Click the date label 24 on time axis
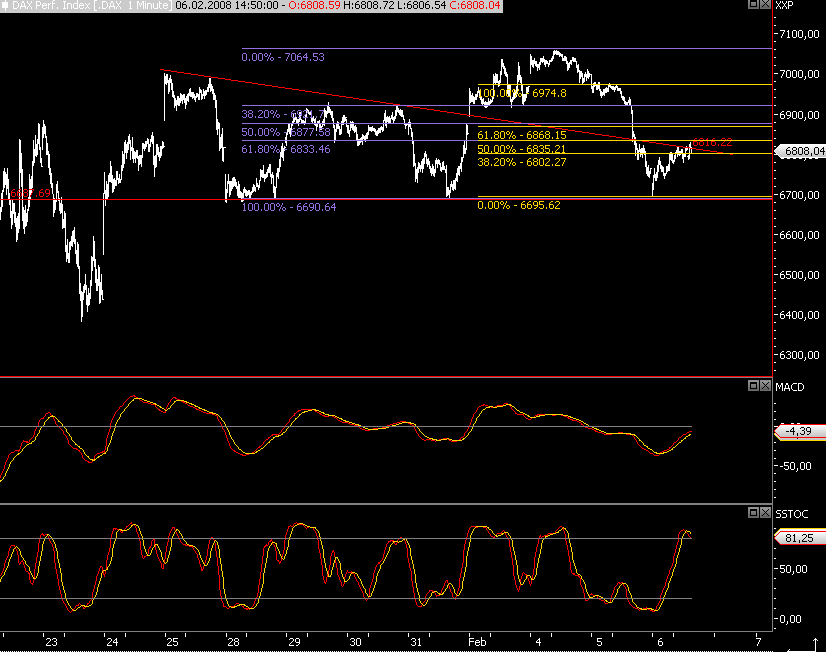The height and width of the screenshot is (652, 826). [x=112, y=642]
